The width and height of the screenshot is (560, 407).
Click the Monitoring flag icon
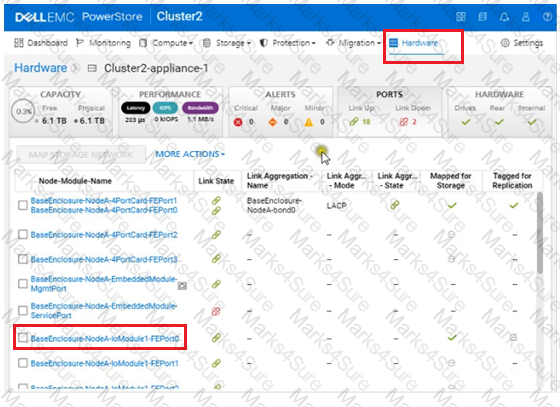coord(80,43)
